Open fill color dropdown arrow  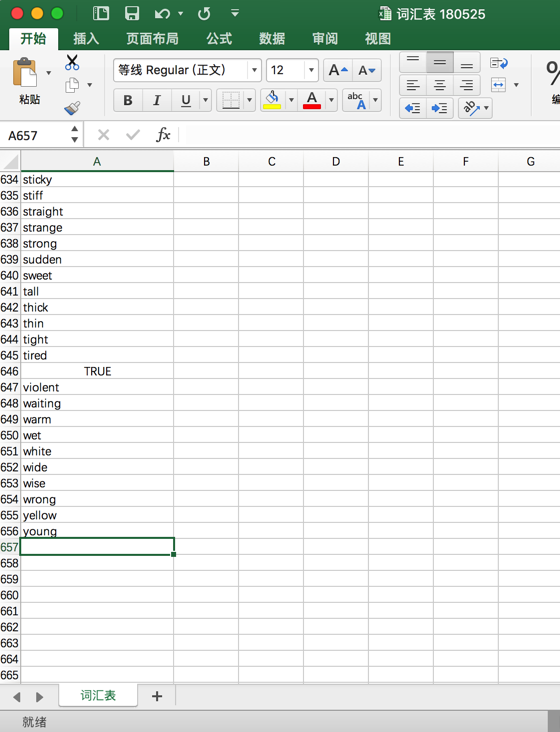(x=291, y=100)
